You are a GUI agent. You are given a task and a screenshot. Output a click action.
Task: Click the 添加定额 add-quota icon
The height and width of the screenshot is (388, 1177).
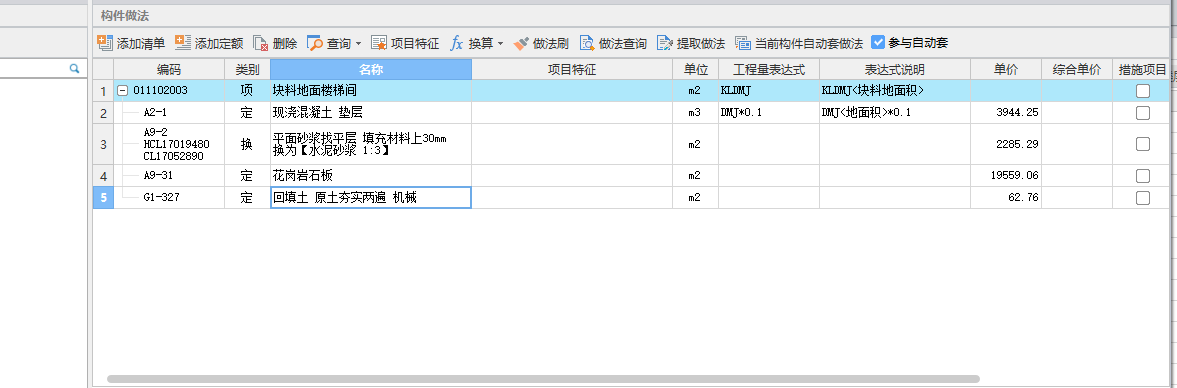(x=182, y=44)
